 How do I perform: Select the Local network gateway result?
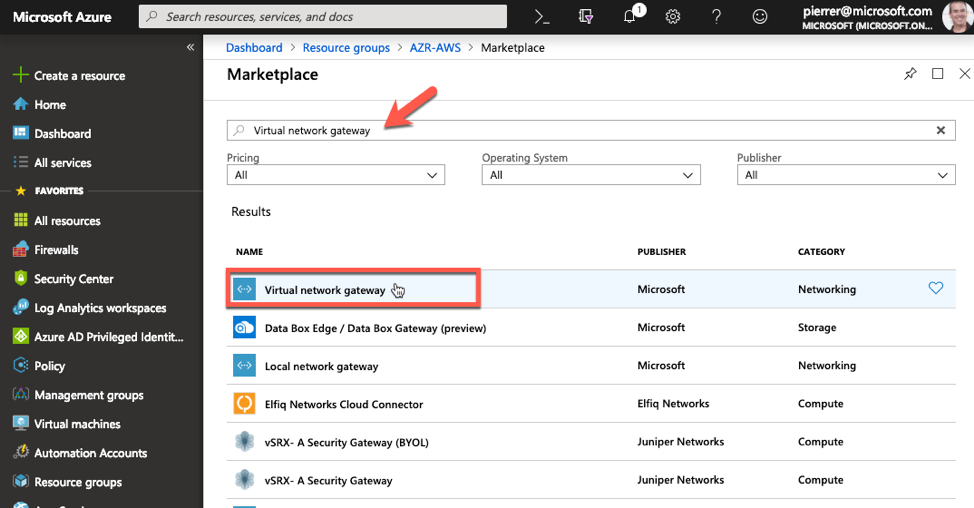point(591,366)
